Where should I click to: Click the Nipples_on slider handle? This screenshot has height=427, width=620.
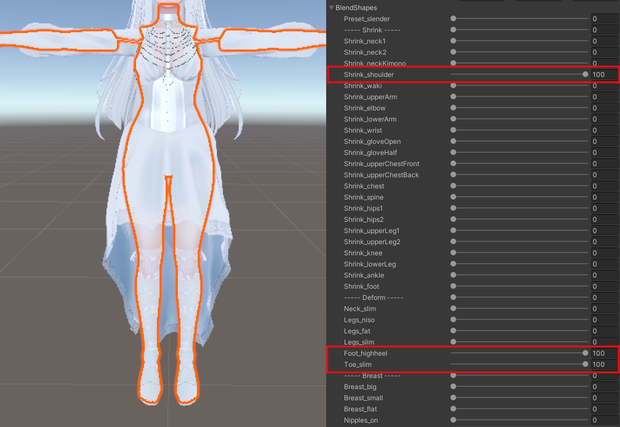point(453,420)
